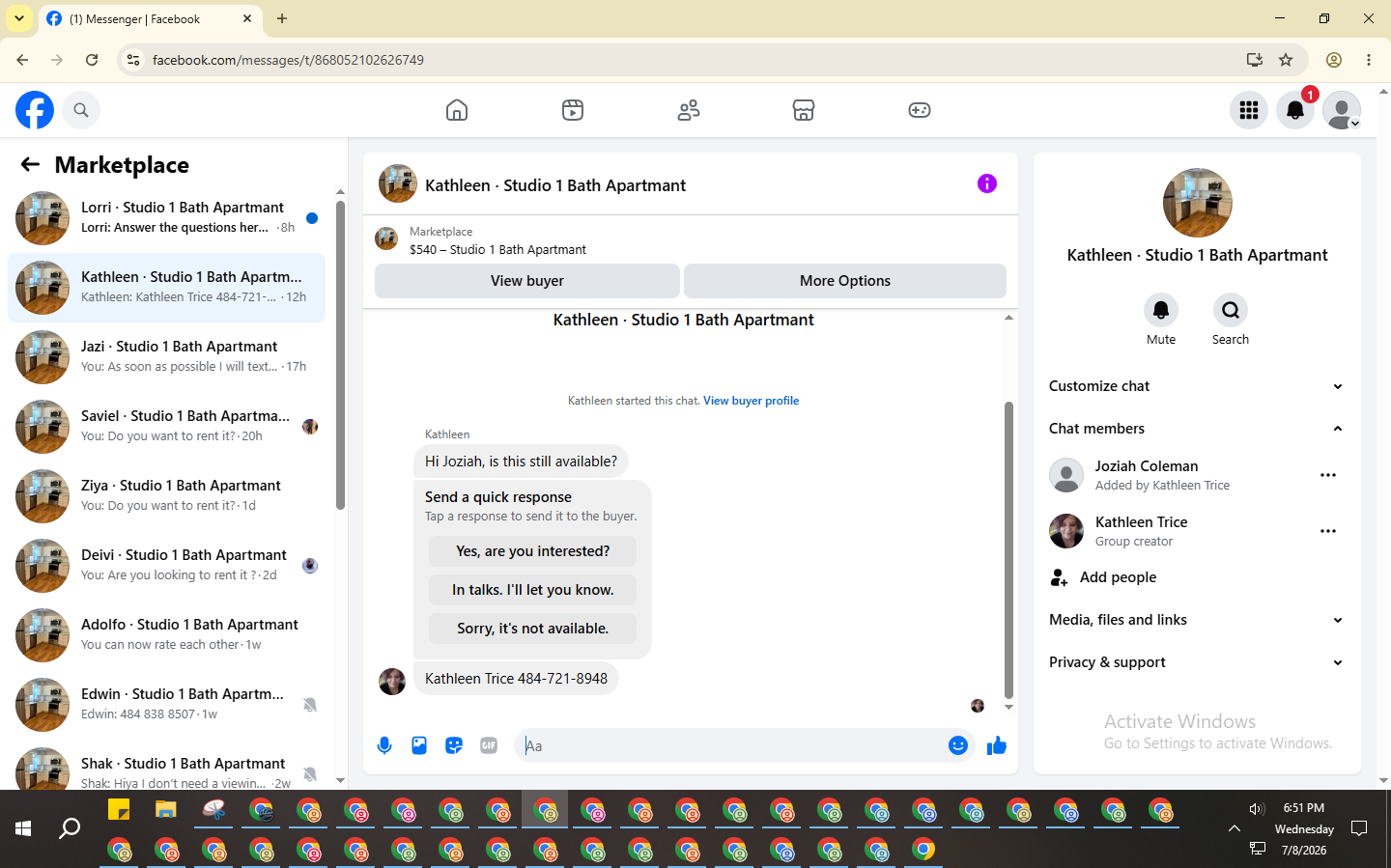Open the Friends tab icon

click(x=689, y=110)
